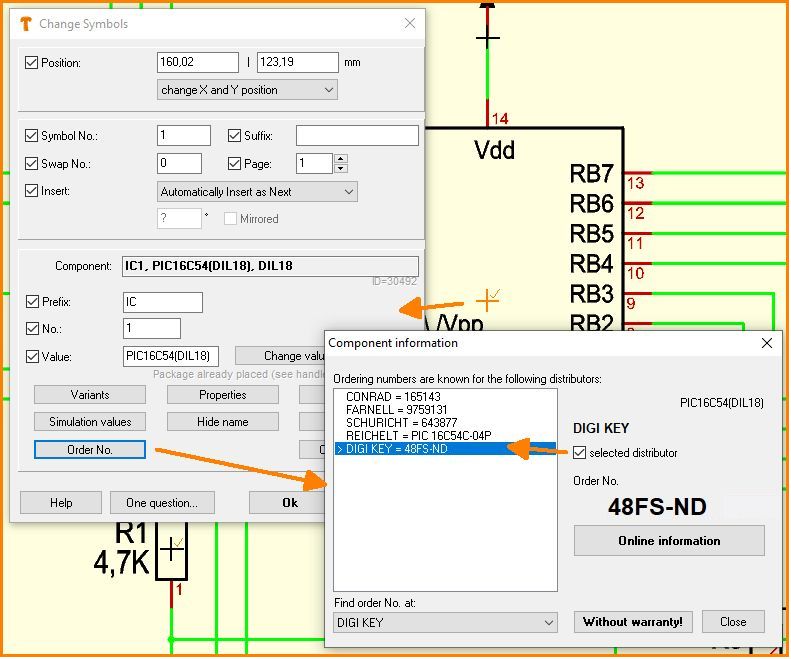Viewport: 791px width, 659px height.
Task: Uncheck the selected distributor checkbox
Action: pos(580,453)
